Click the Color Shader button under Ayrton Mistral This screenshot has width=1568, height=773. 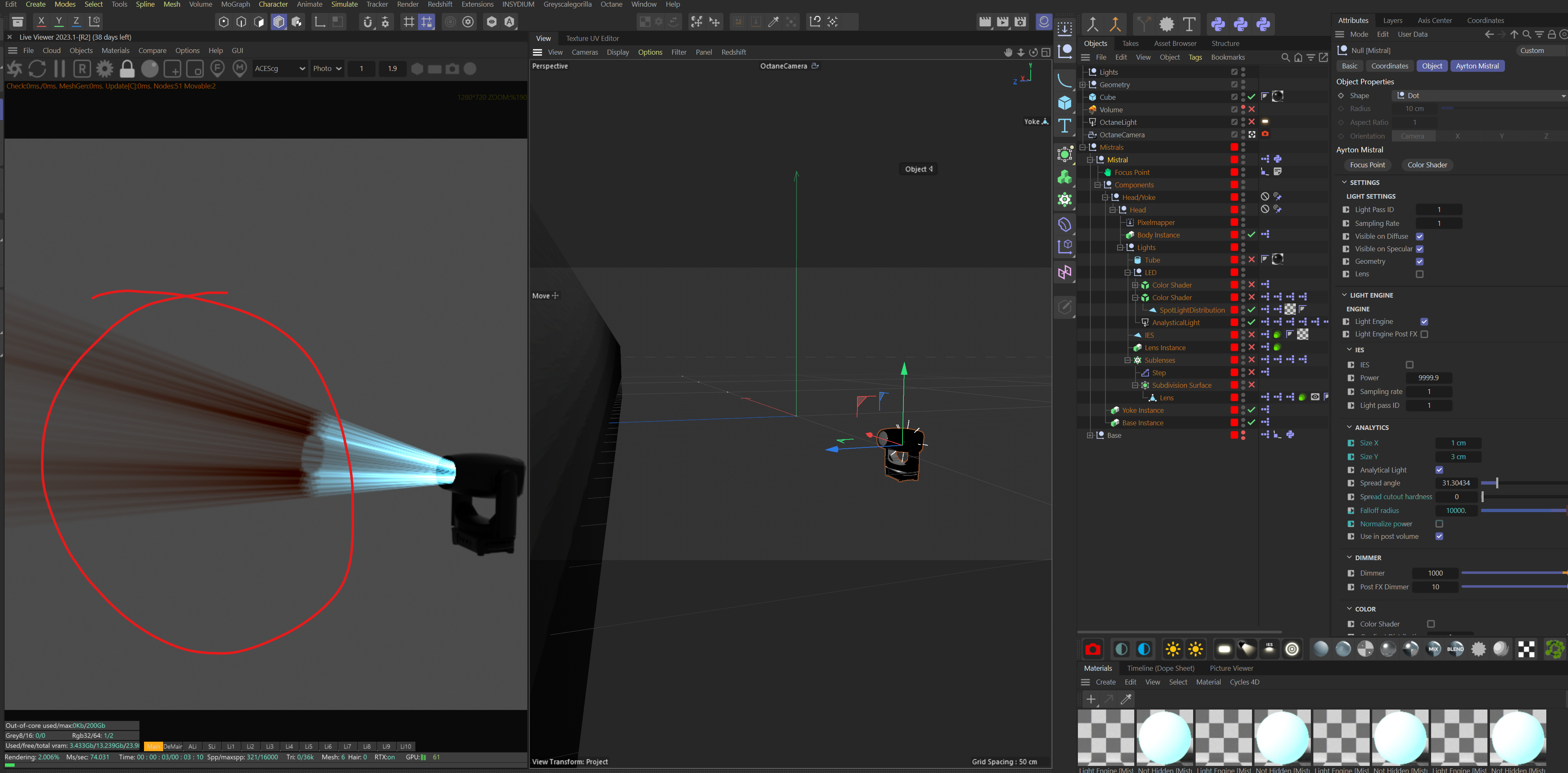coord(1427,165)
